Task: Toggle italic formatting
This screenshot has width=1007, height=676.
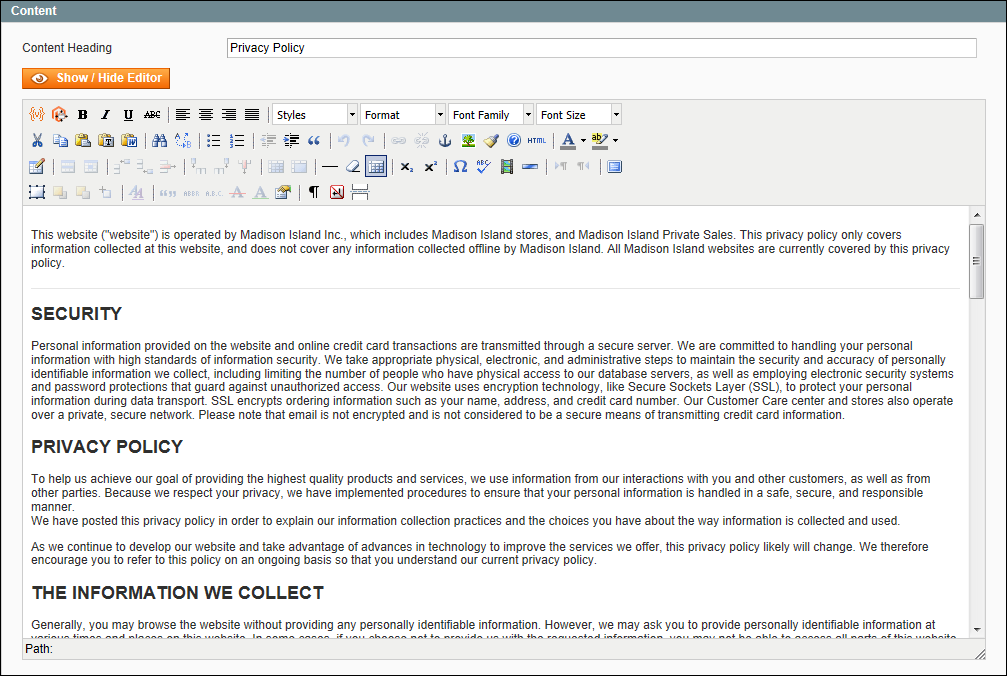Action: [x=105, y=114]
